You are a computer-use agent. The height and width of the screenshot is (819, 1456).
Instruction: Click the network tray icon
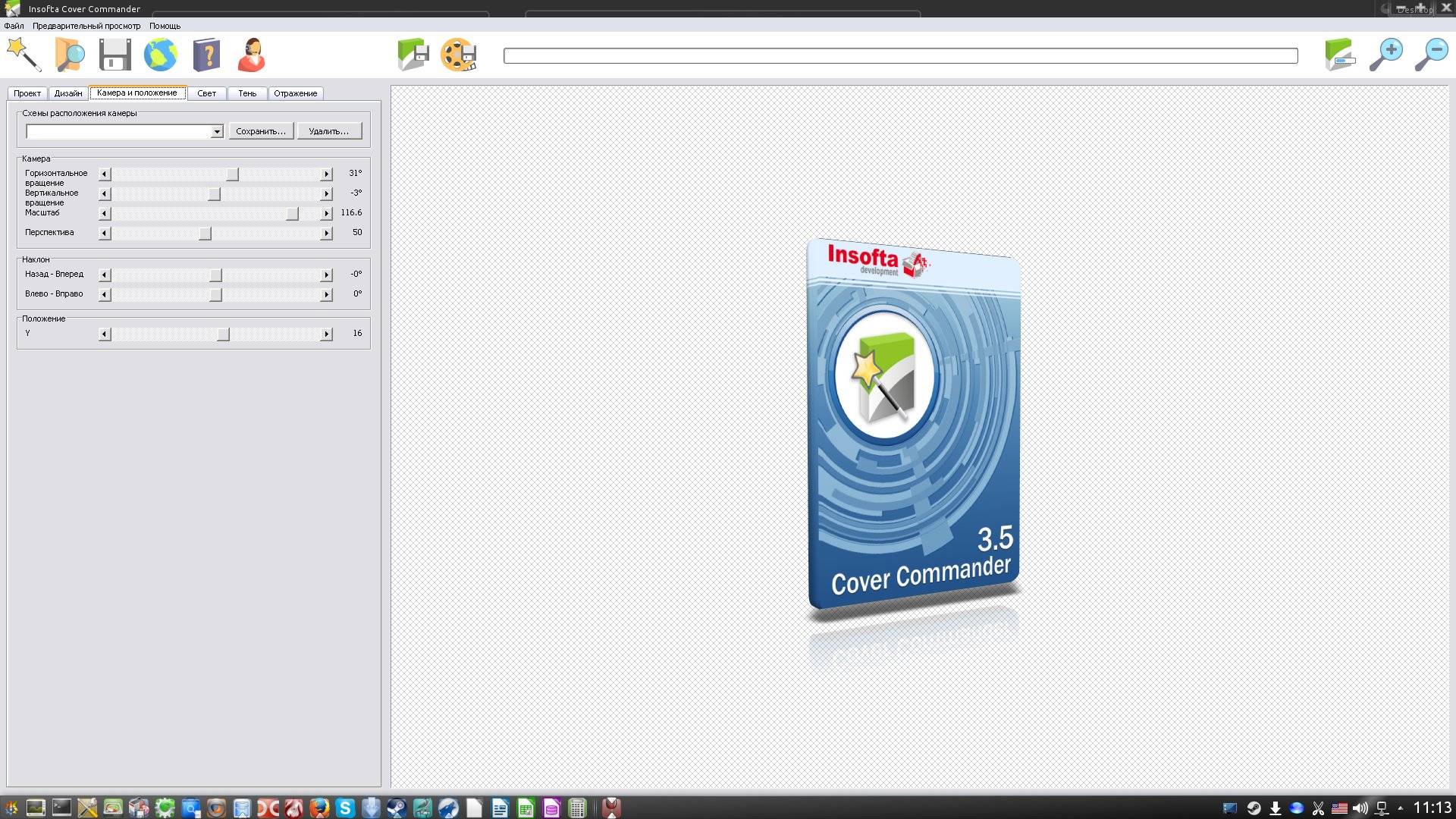click(1382, 808)
